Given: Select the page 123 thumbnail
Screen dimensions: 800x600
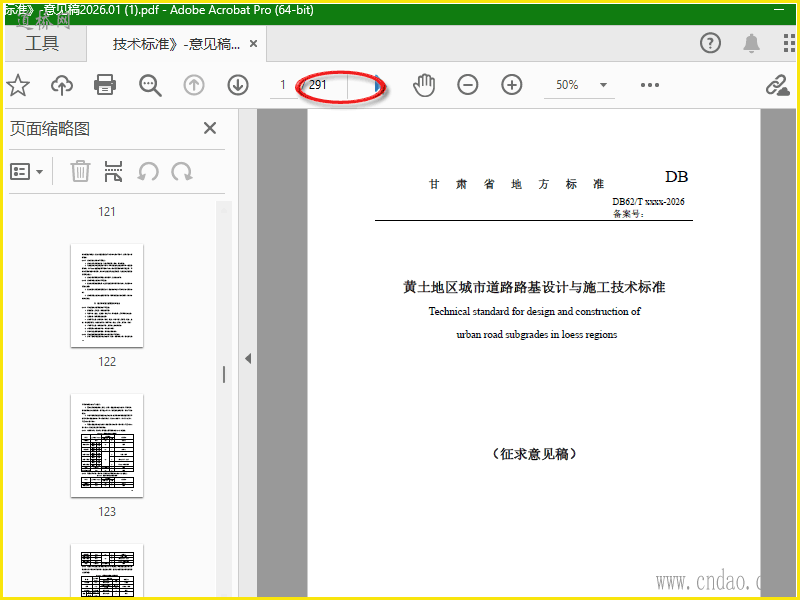Looking at the screenshot, I should coord(107,445).
